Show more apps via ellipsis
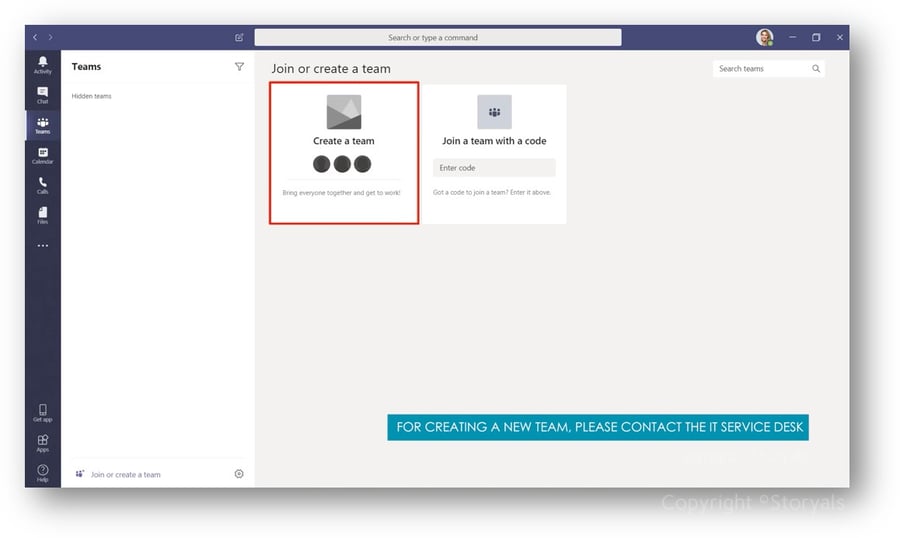The width and height of the screenshot is (900, 538). [x=42, y=246]
